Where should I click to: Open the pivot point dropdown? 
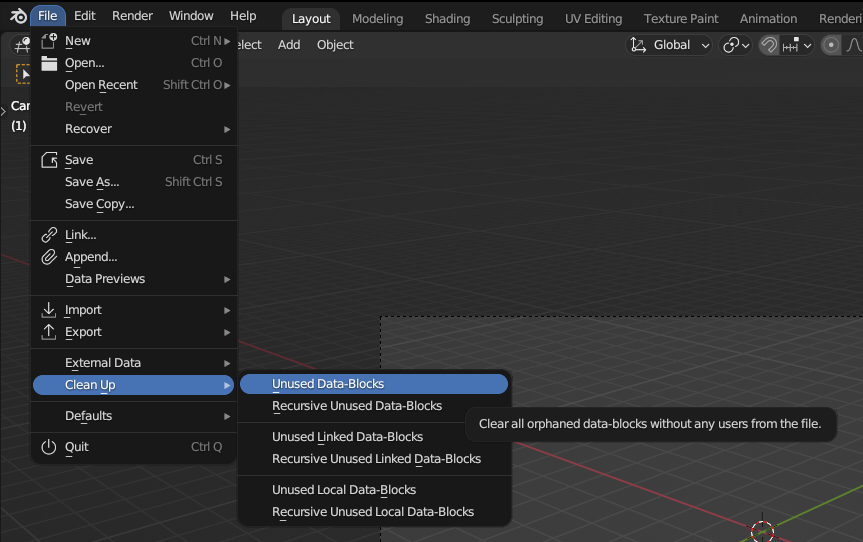(x=736, y=45)
